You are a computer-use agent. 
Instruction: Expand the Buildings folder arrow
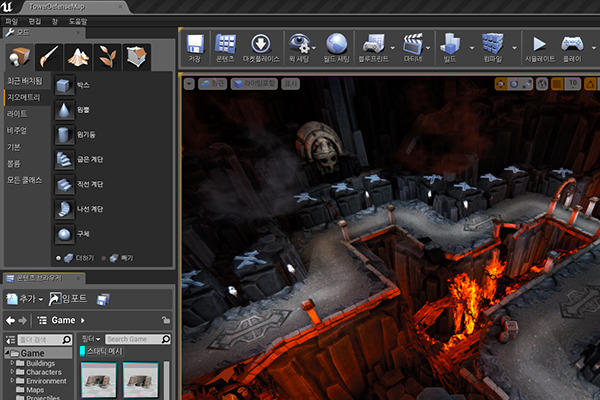12,363
